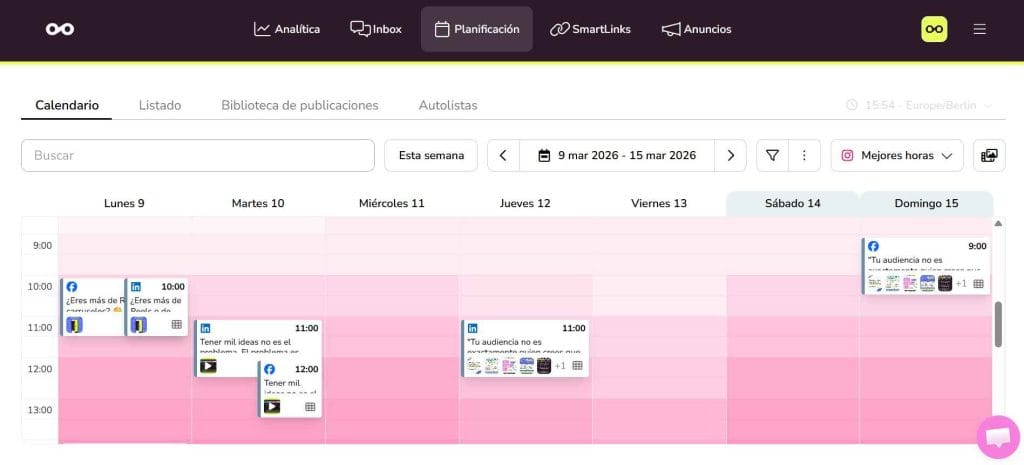Click the Esta semana button

(431, 155)
